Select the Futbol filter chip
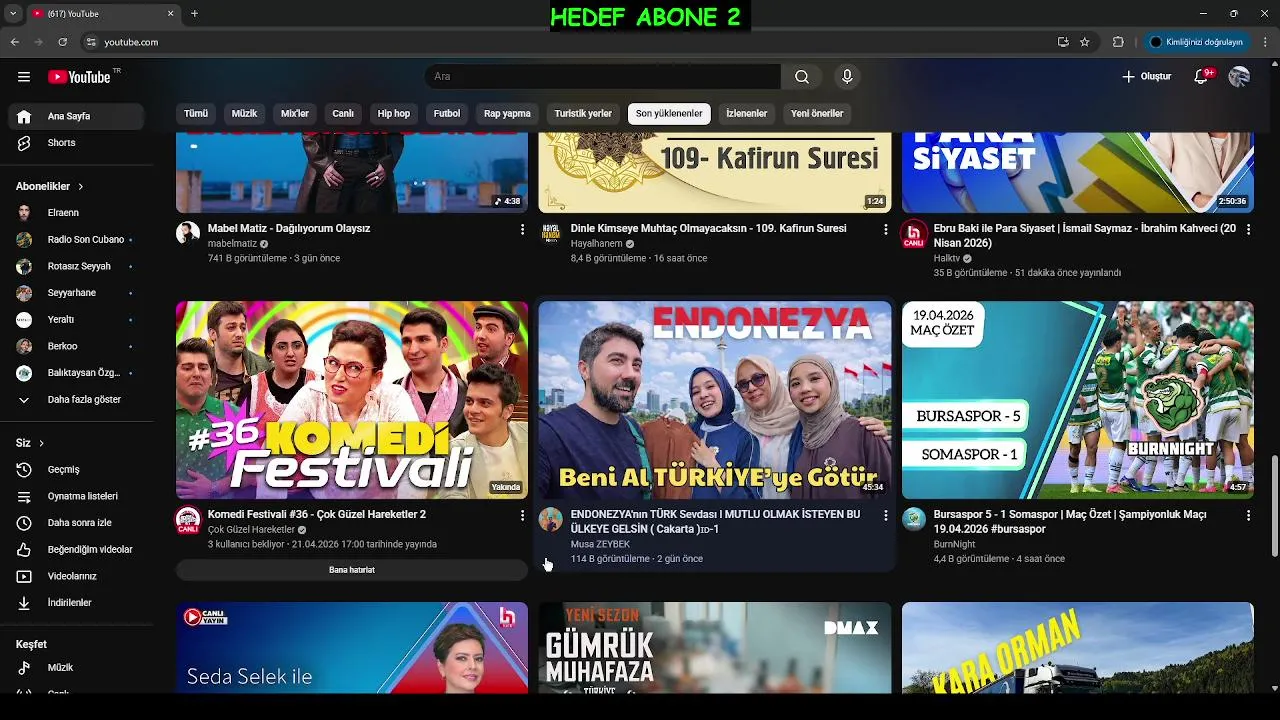The height and width of the screenshot is (720, 1280). 447,114
